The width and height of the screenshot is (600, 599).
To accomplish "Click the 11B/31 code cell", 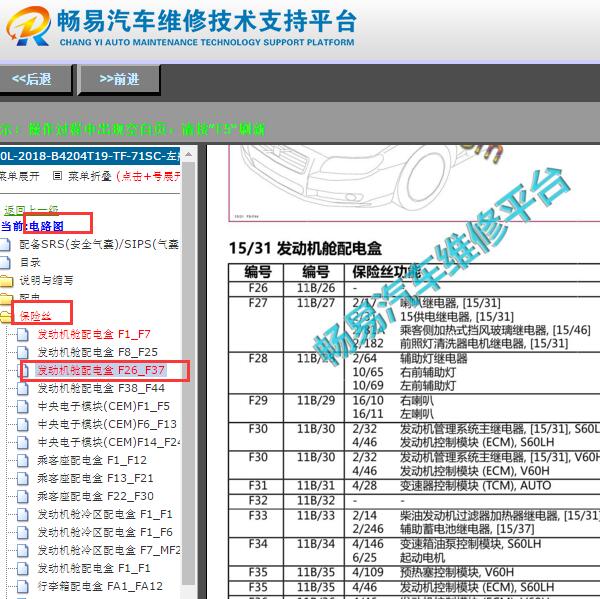I will [316, 486].
